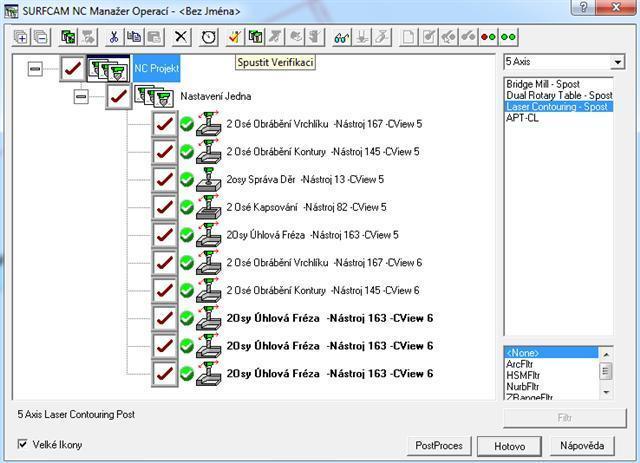640x463 pixels.
Task: Uncheck 2 Osé Obrábění Vrchlíku CView 6 operation
Action: pos(164,263)
